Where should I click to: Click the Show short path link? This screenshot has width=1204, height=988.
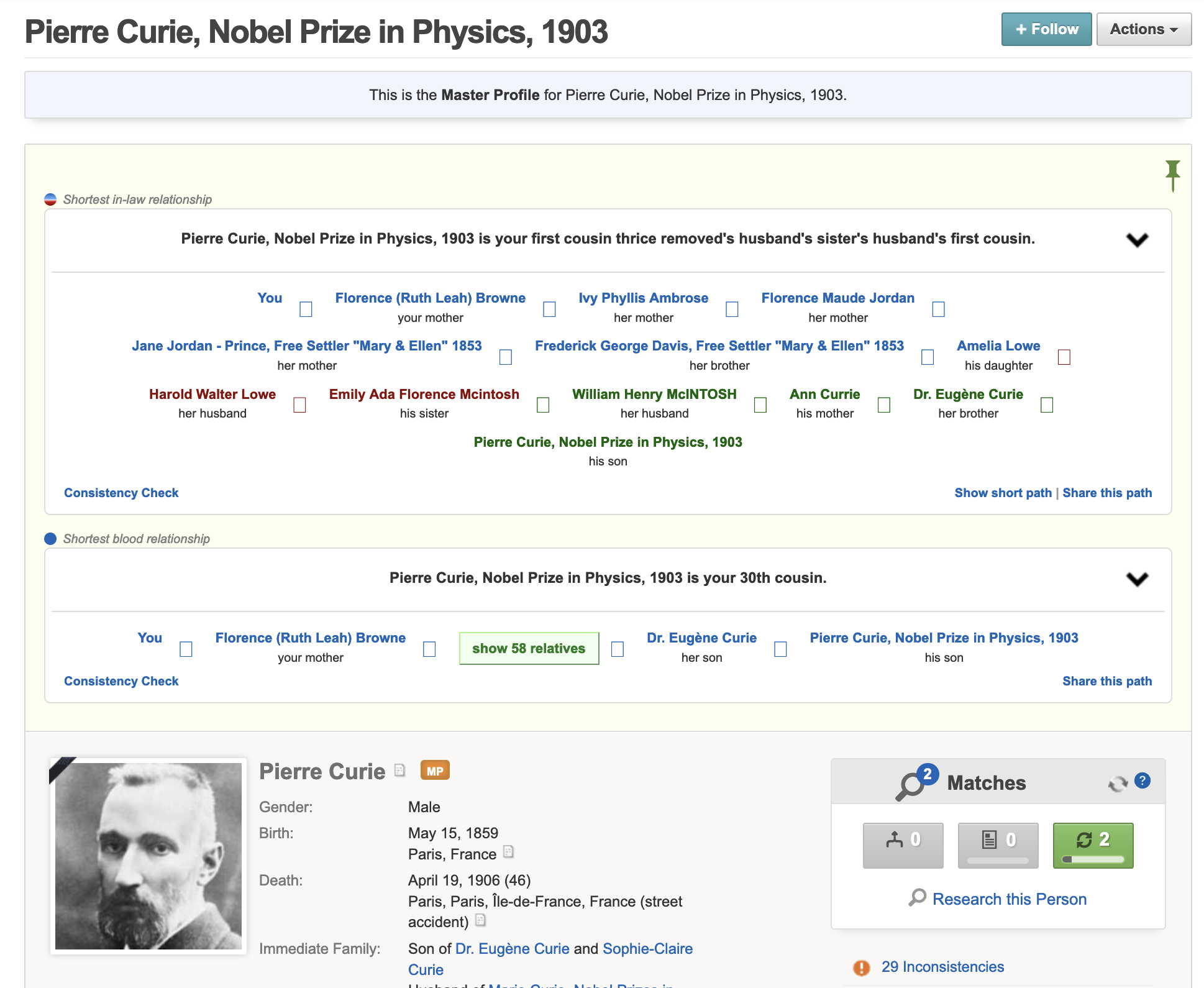1003,493
